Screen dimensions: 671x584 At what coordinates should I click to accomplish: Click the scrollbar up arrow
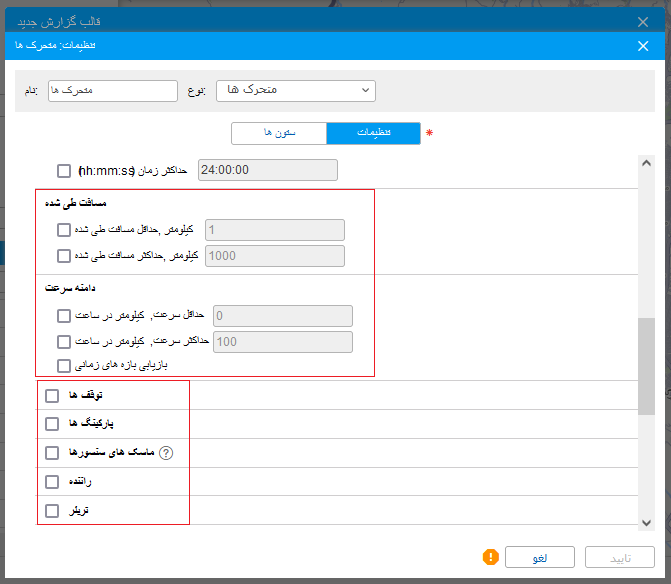[646, 163]
